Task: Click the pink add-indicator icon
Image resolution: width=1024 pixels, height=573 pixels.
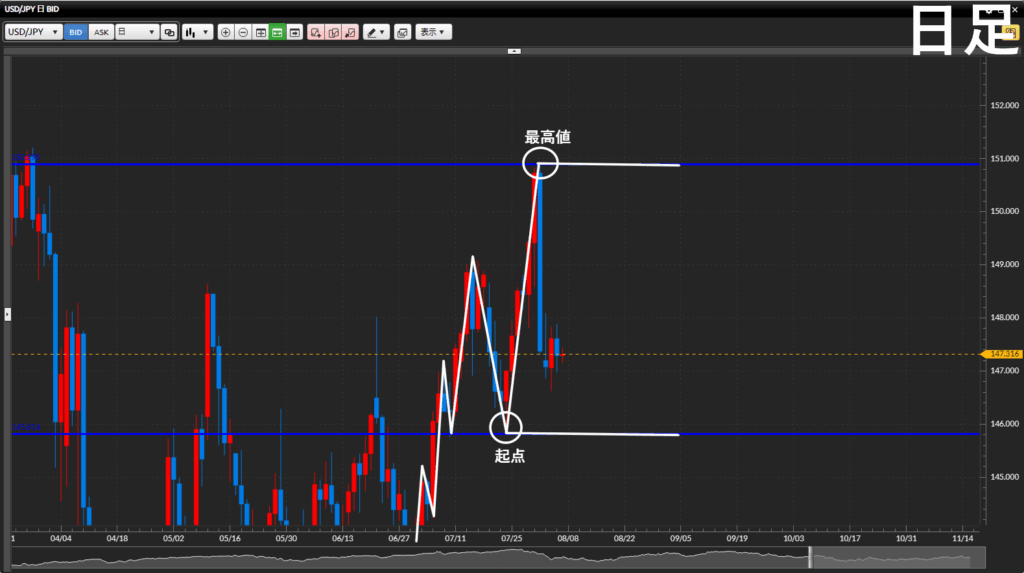Action: click(x=316, y=32)
